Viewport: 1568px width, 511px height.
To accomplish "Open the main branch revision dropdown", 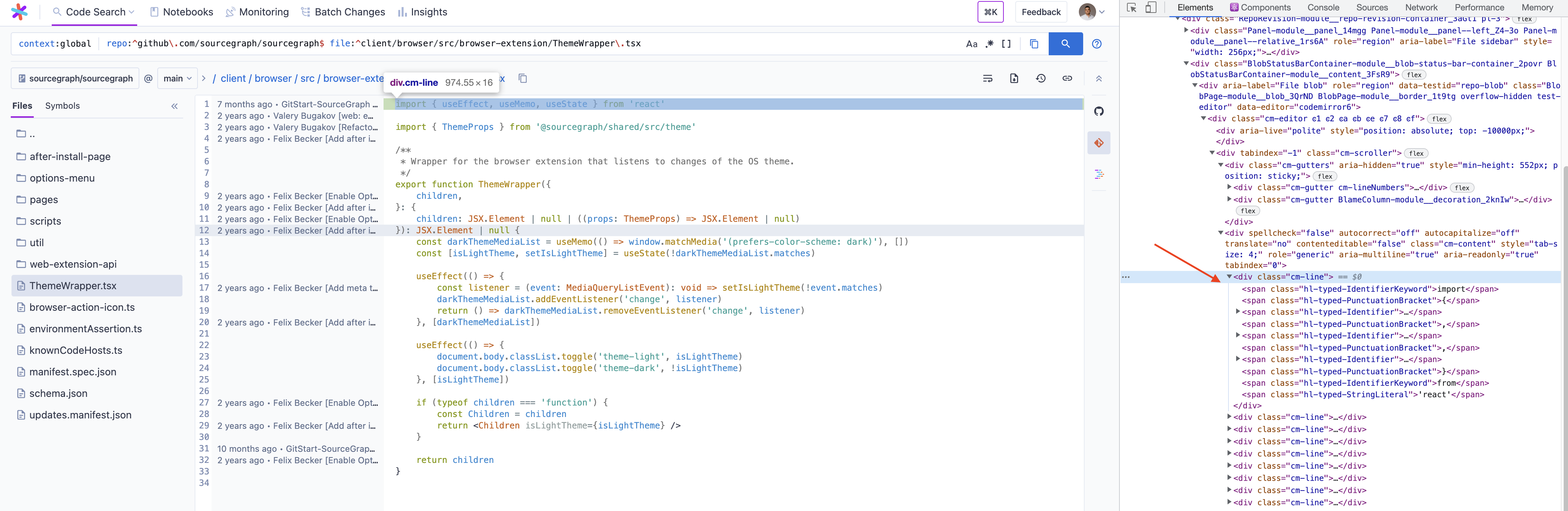I will 178,79.
